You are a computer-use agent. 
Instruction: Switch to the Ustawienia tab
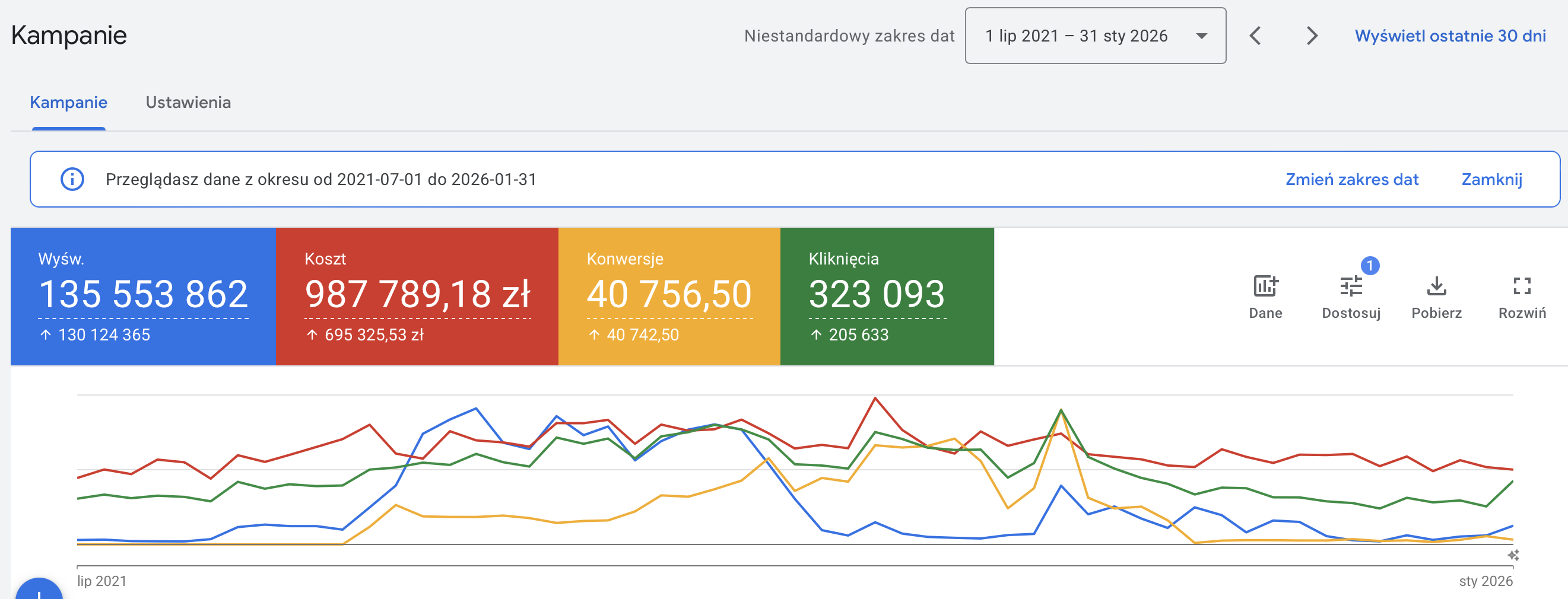tap(188, 102)
